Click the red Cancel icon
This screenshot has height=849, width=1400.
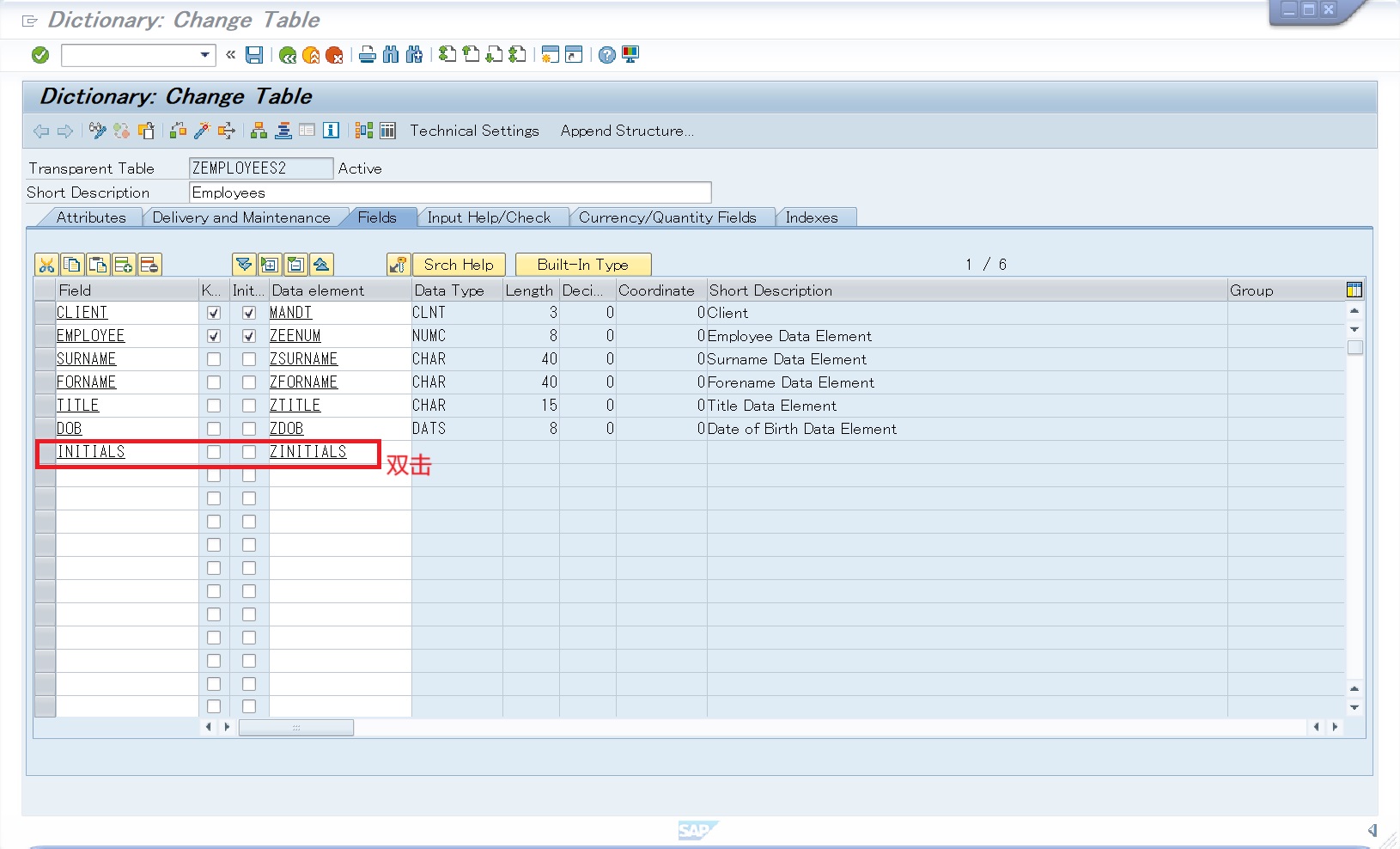click(x=334, y=55)
